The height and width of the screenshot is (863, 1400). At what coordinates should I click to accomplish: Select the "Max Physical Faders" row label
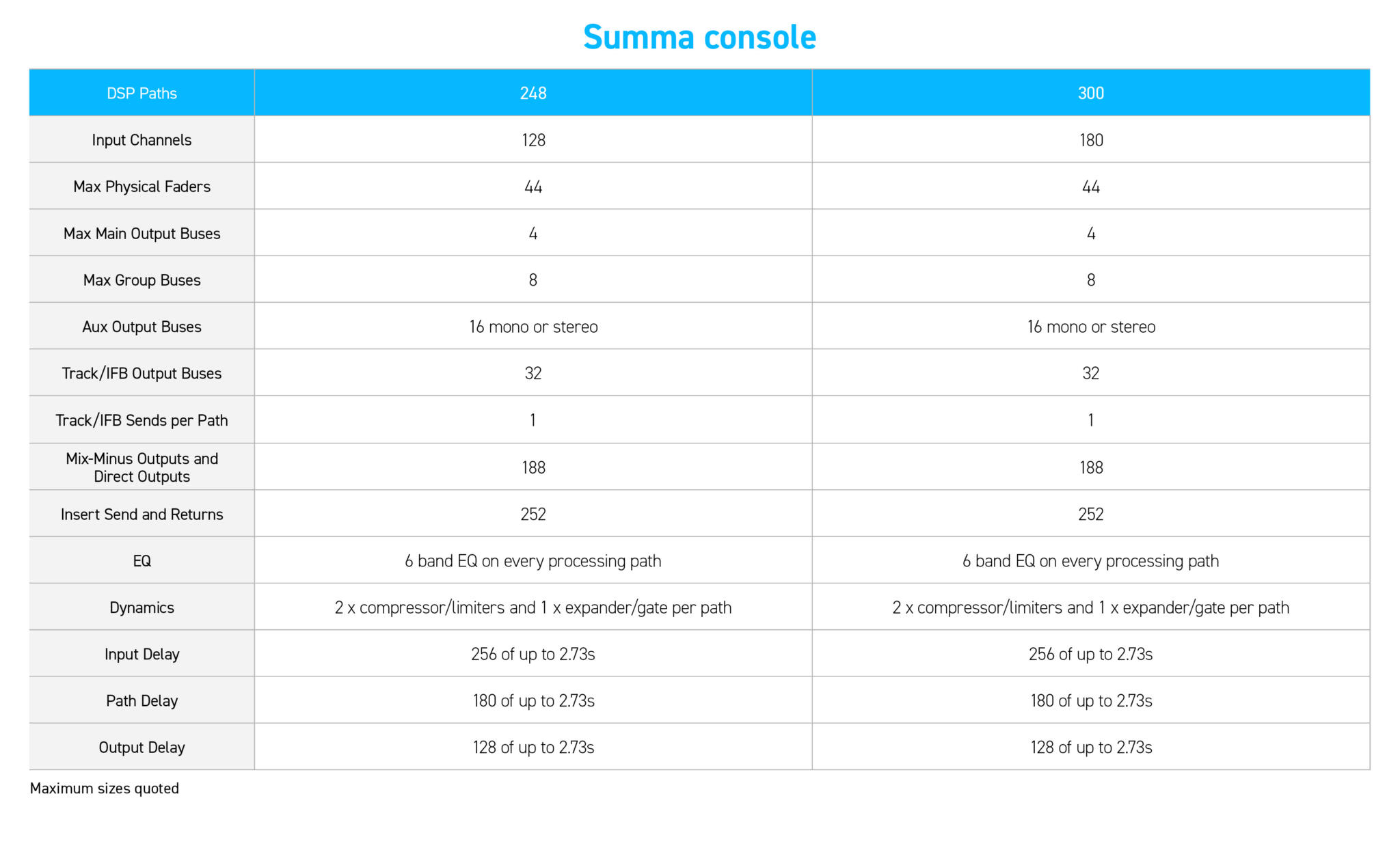[x=142, y=187]
